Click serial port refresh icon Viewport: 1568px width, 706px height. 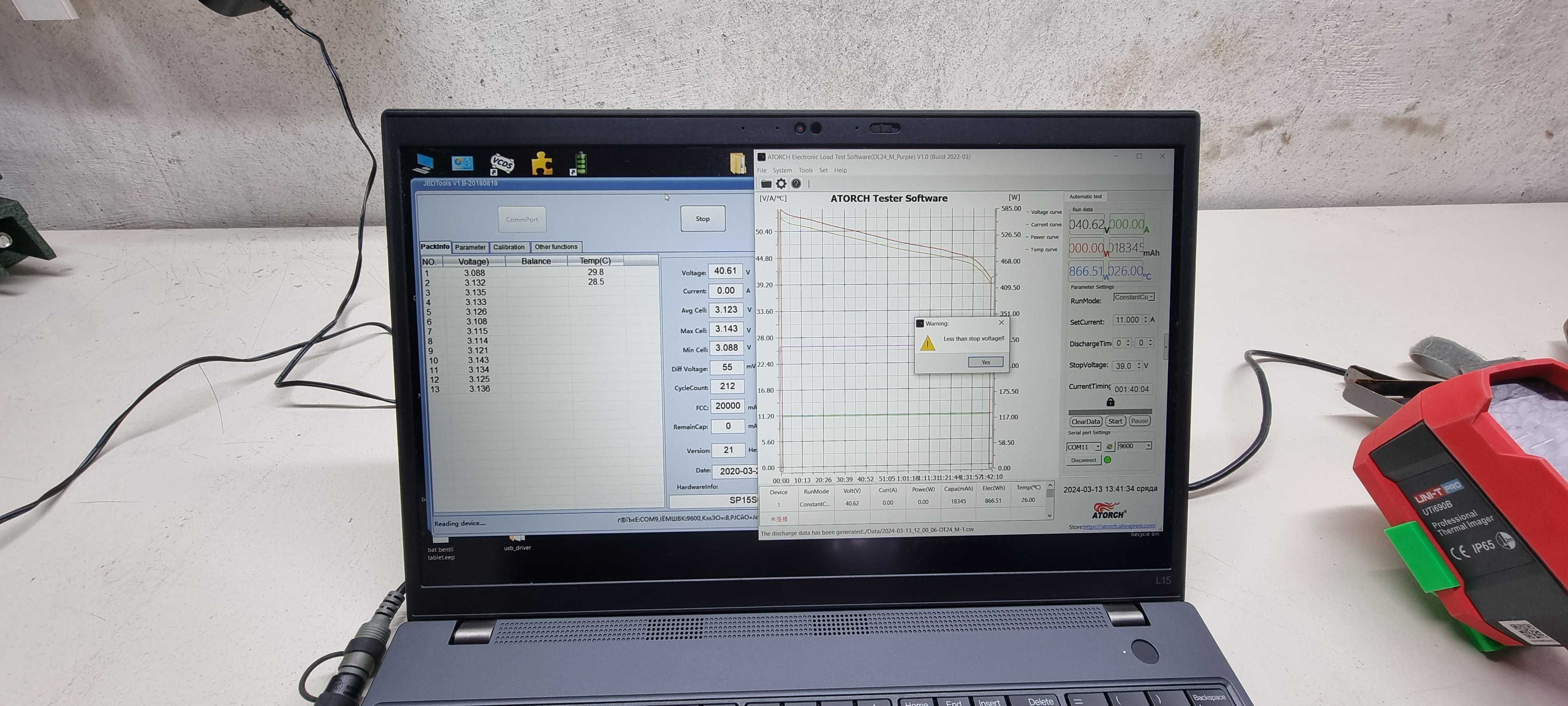(1109, 447)
